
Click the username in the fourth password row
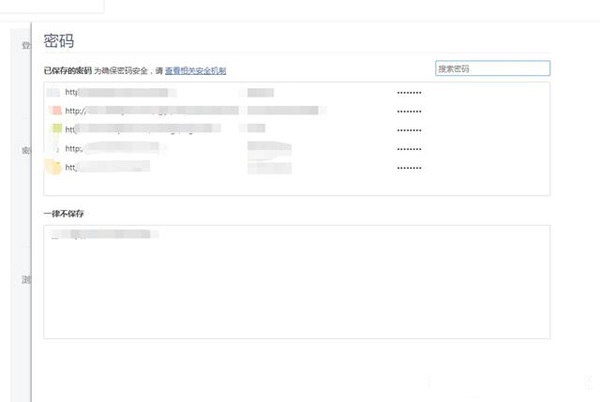[270, 148]
